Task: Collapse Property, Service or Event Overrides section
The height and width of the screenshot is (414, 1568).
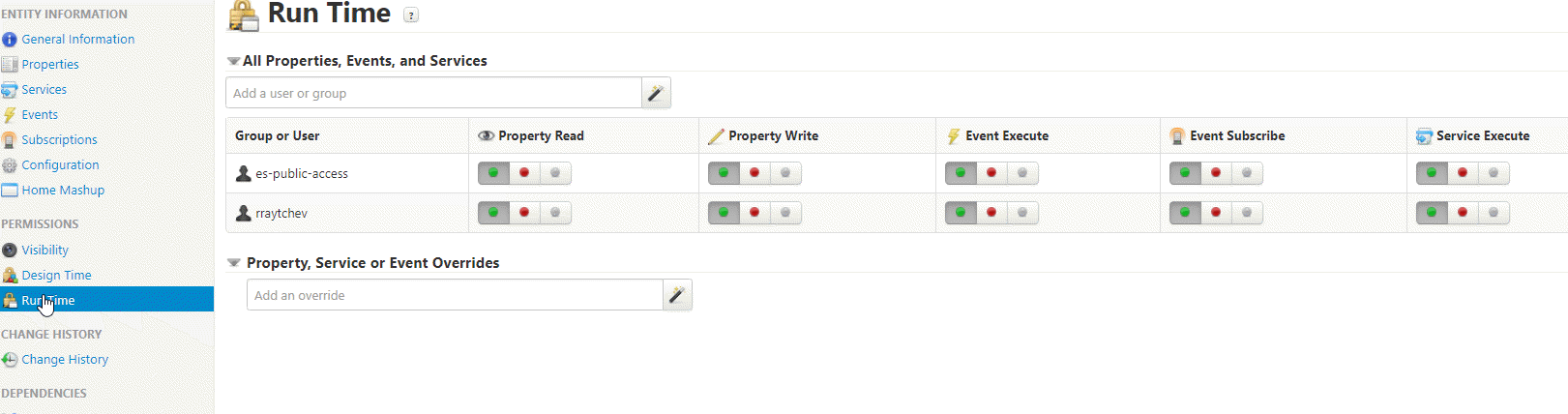Action: [x=233, y=263]
